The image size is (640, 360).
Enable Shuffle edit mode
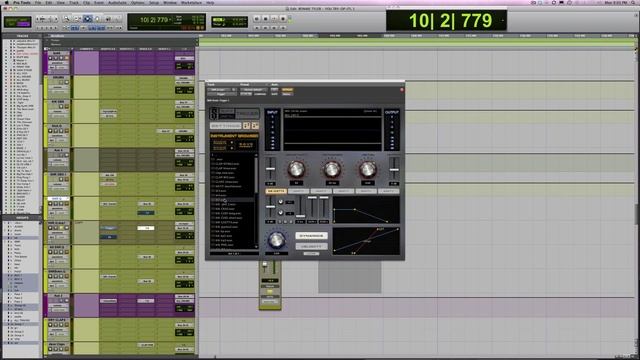(x=11, y=19)
